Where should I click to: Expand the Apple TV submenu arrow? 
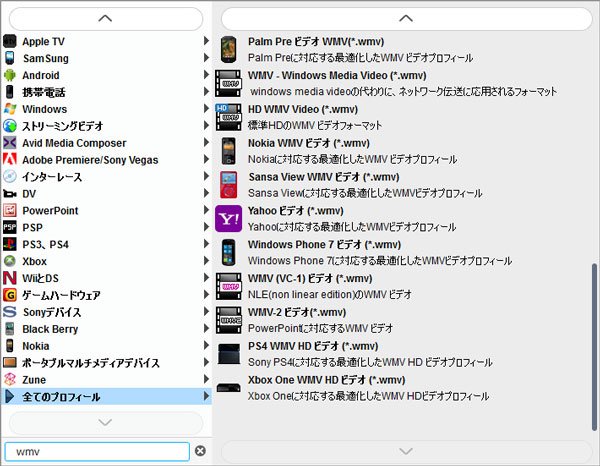pos(206,41)
